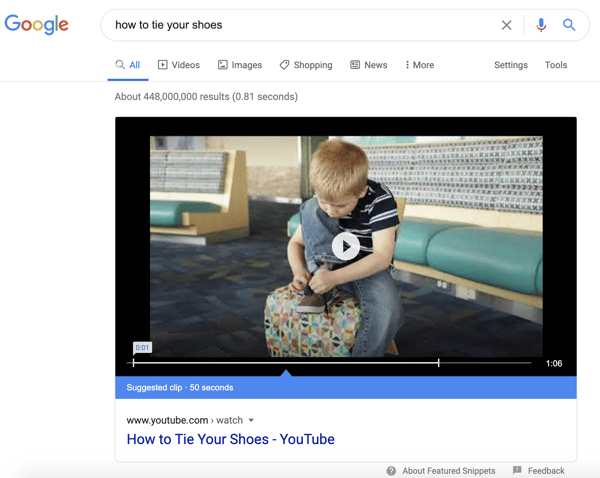Open search Tools
Screen dimensions: 600x478
coord(556,65)
